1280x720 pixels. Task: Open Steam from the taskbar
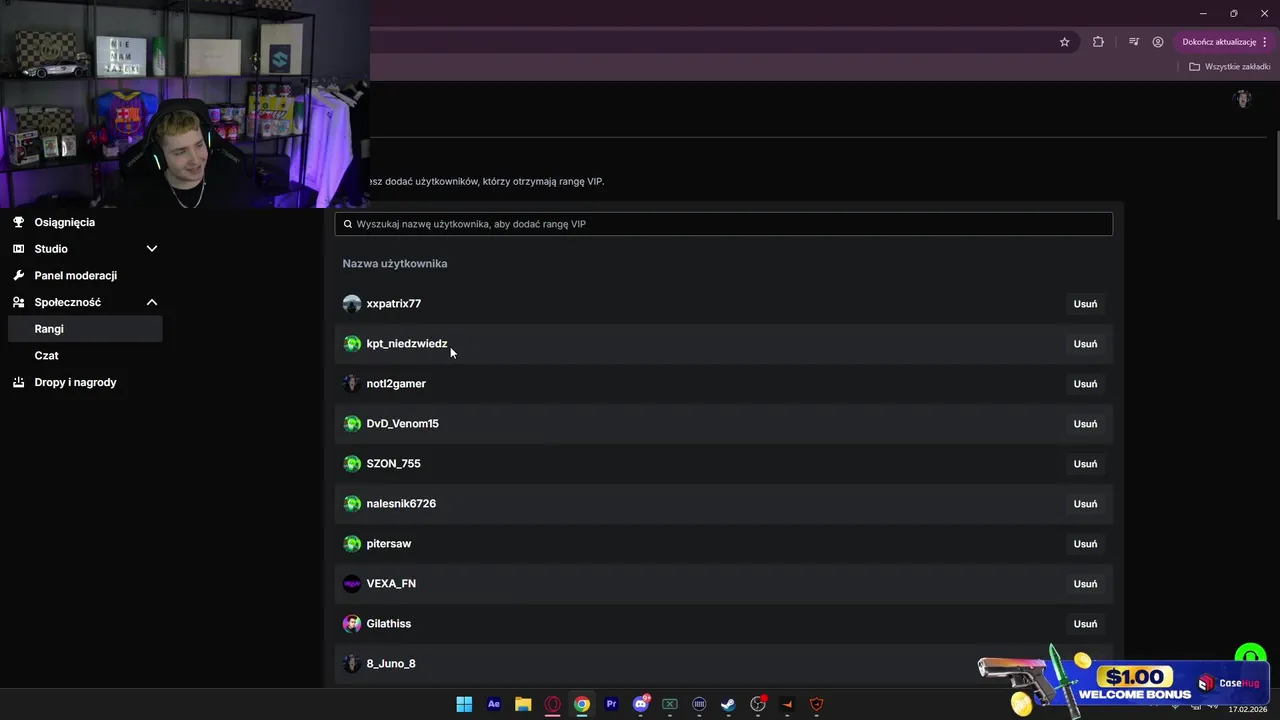coord(728,704)
